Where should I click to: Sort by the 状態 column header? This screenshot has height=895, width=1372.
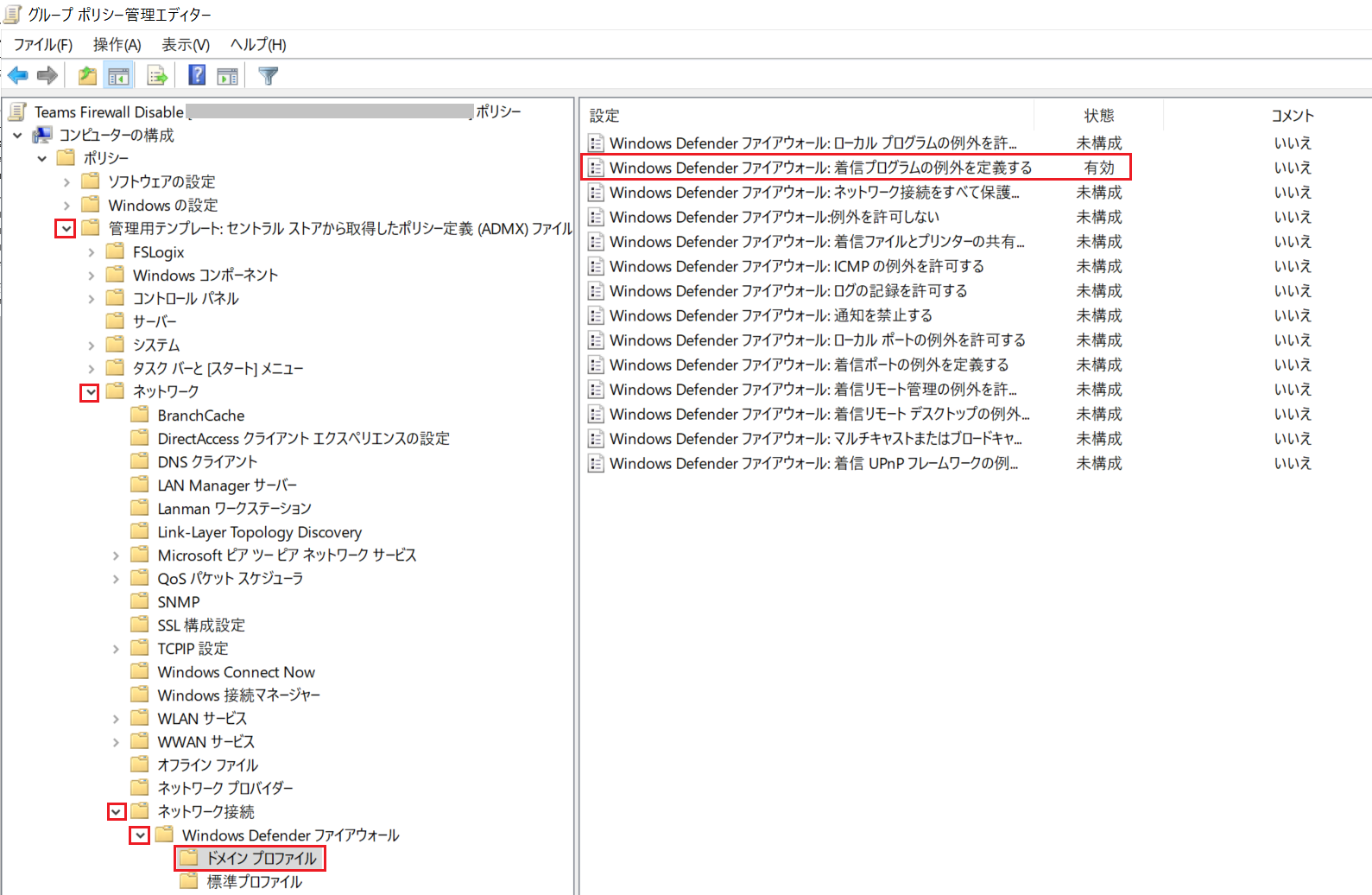click(1099, 116)
